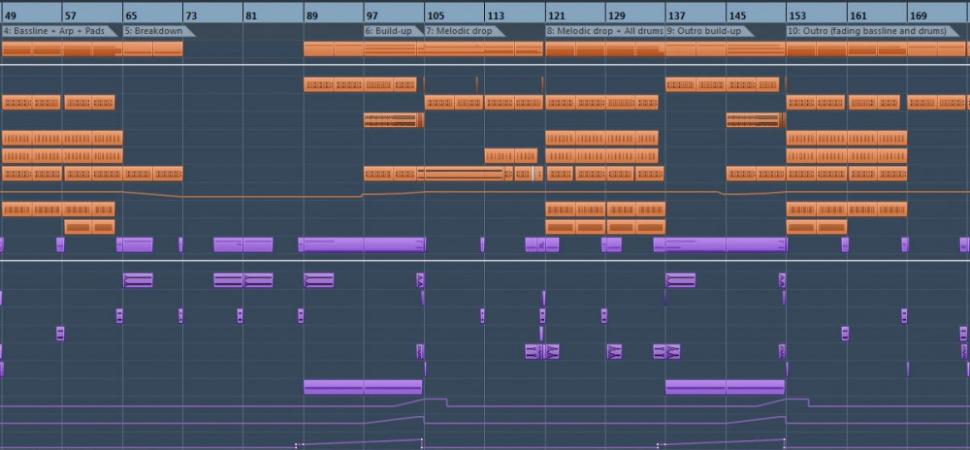Click bar 161 on the ruler
Image resolution: width=970 pixels, height=450 pixels.
tap(857, 16)
